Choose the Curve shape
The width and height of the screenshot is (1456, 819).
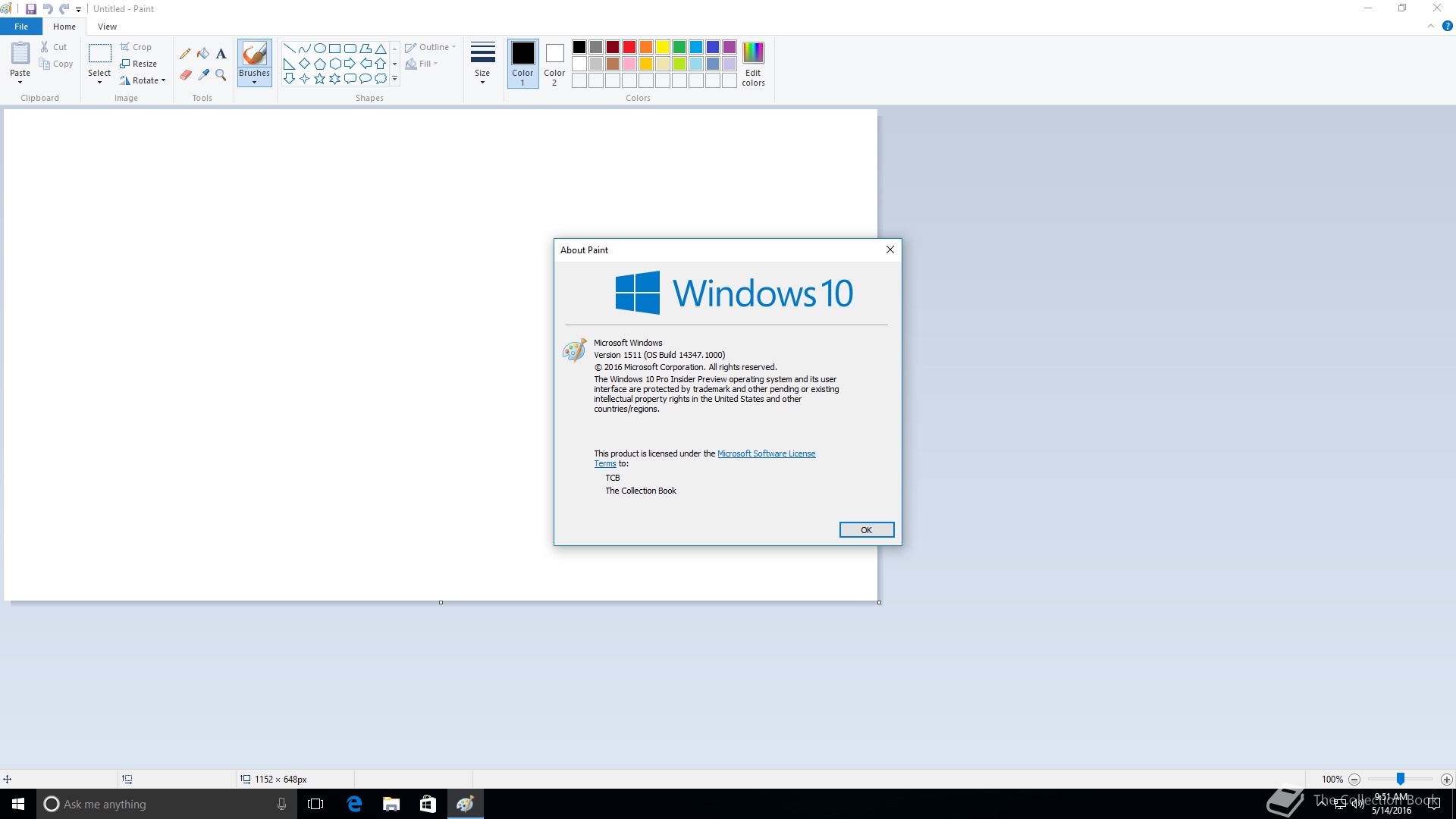click(304, 49)
